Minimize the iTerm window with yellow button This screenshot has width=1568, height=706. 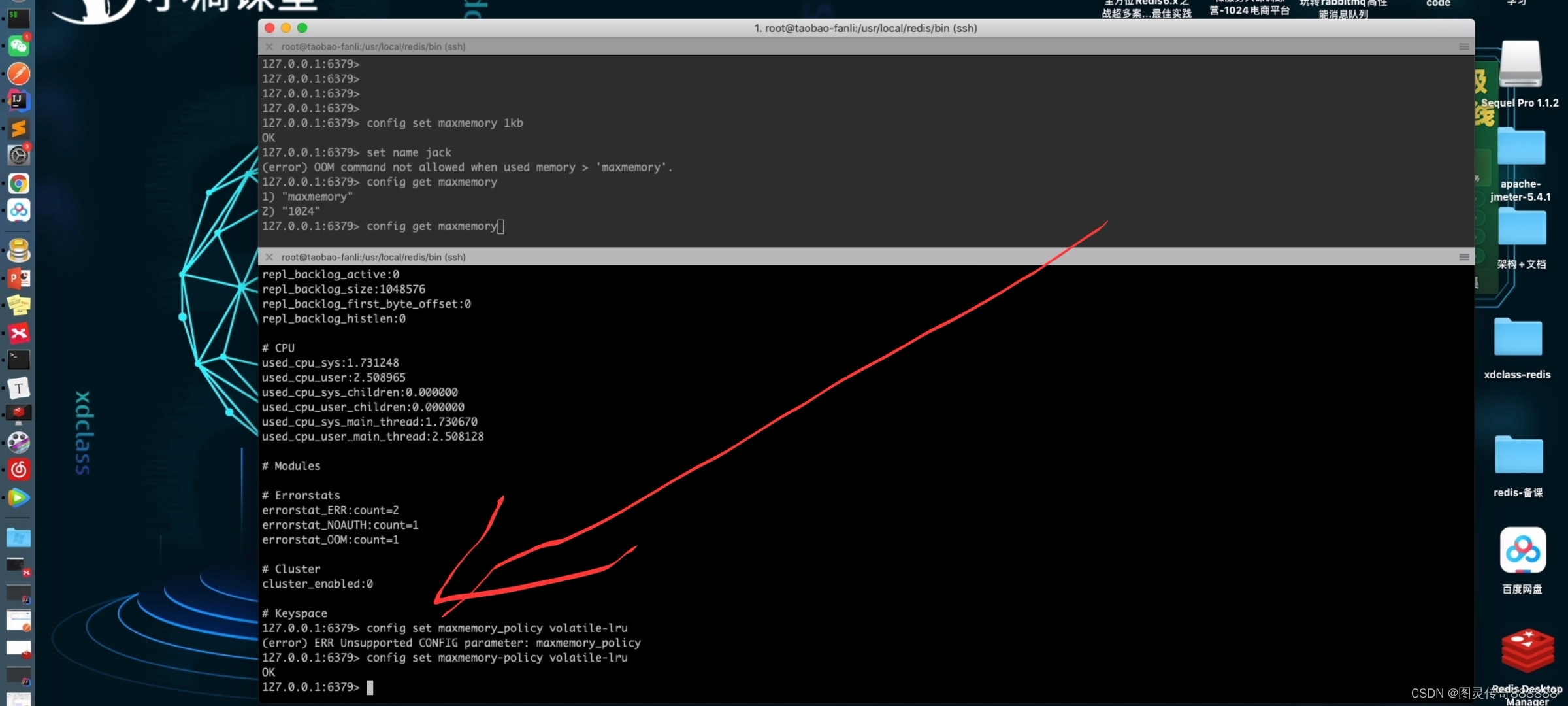click(x=286, y=27)
